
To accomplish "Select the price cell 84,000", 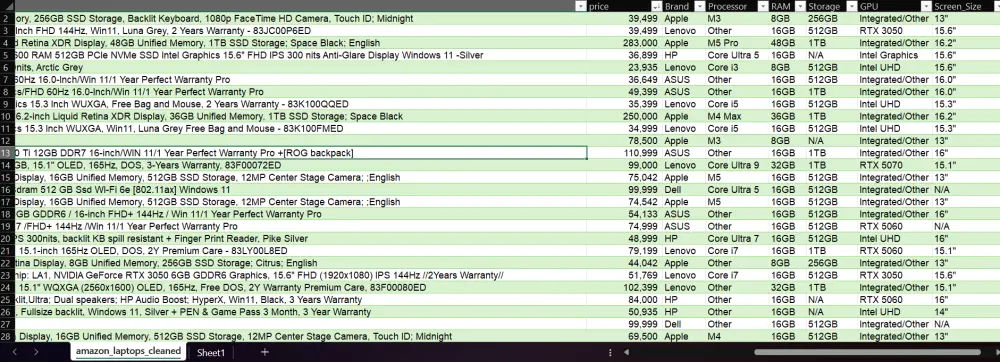I will pos(624,300).
